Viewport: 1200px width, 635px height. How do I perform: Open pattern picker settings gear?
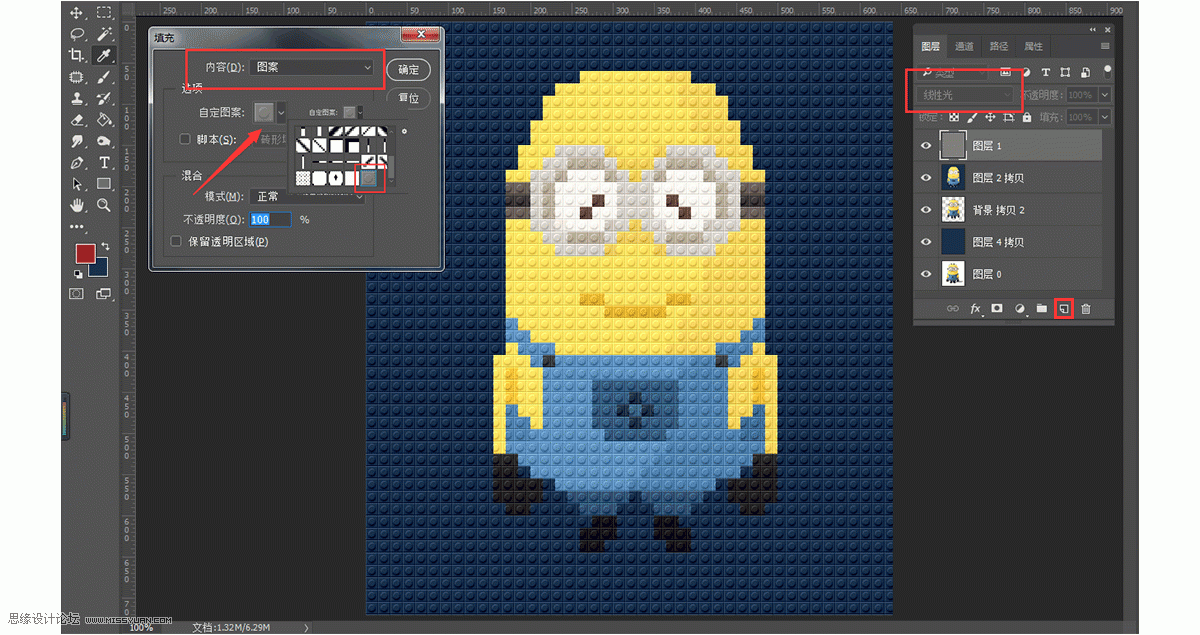[404, 131]
